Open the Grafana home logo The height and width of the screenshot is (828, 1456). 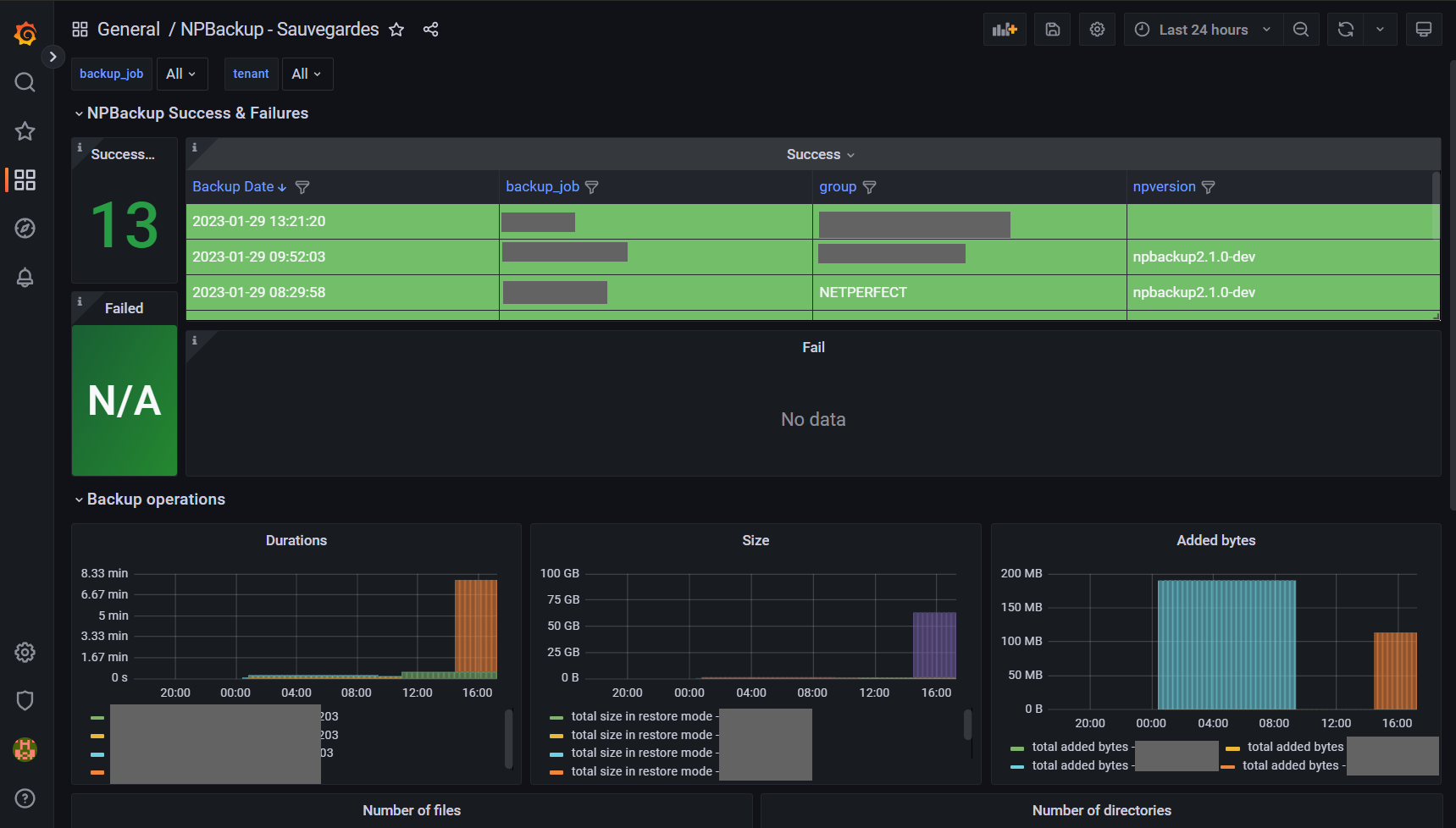click(x=25, y=33)
